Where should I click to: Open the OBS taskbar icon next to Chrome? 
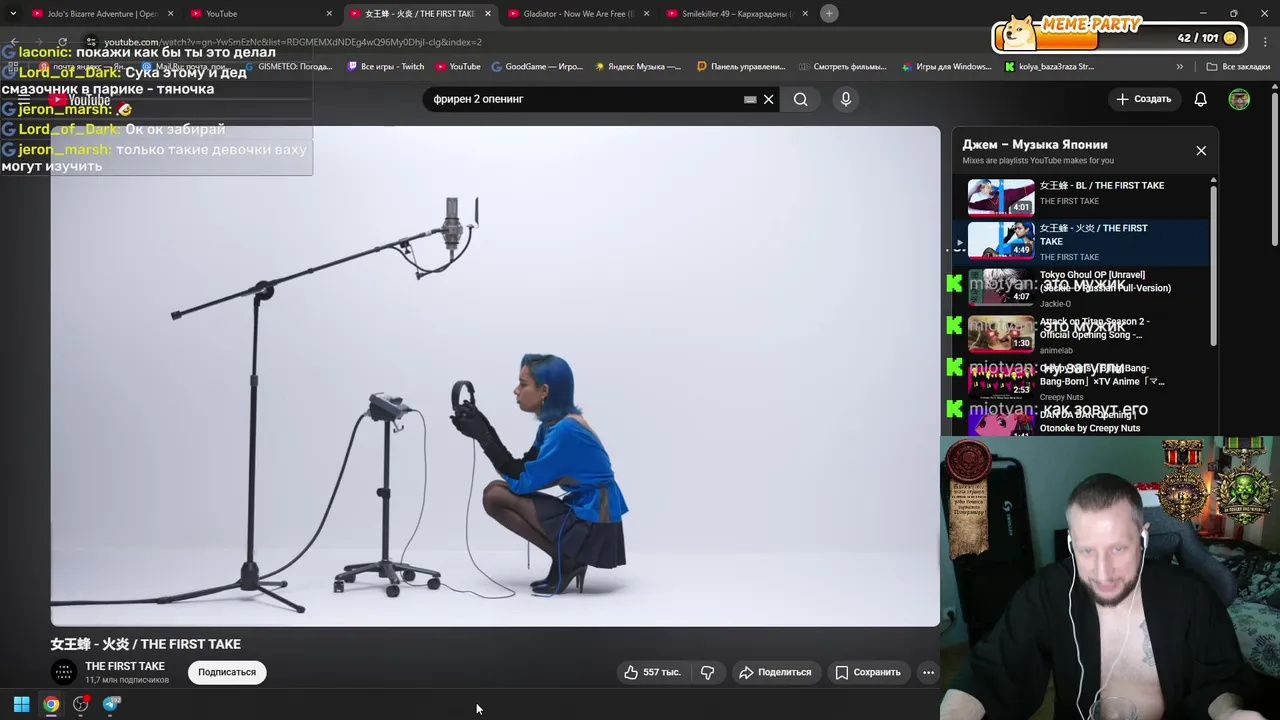click(81, 704)
